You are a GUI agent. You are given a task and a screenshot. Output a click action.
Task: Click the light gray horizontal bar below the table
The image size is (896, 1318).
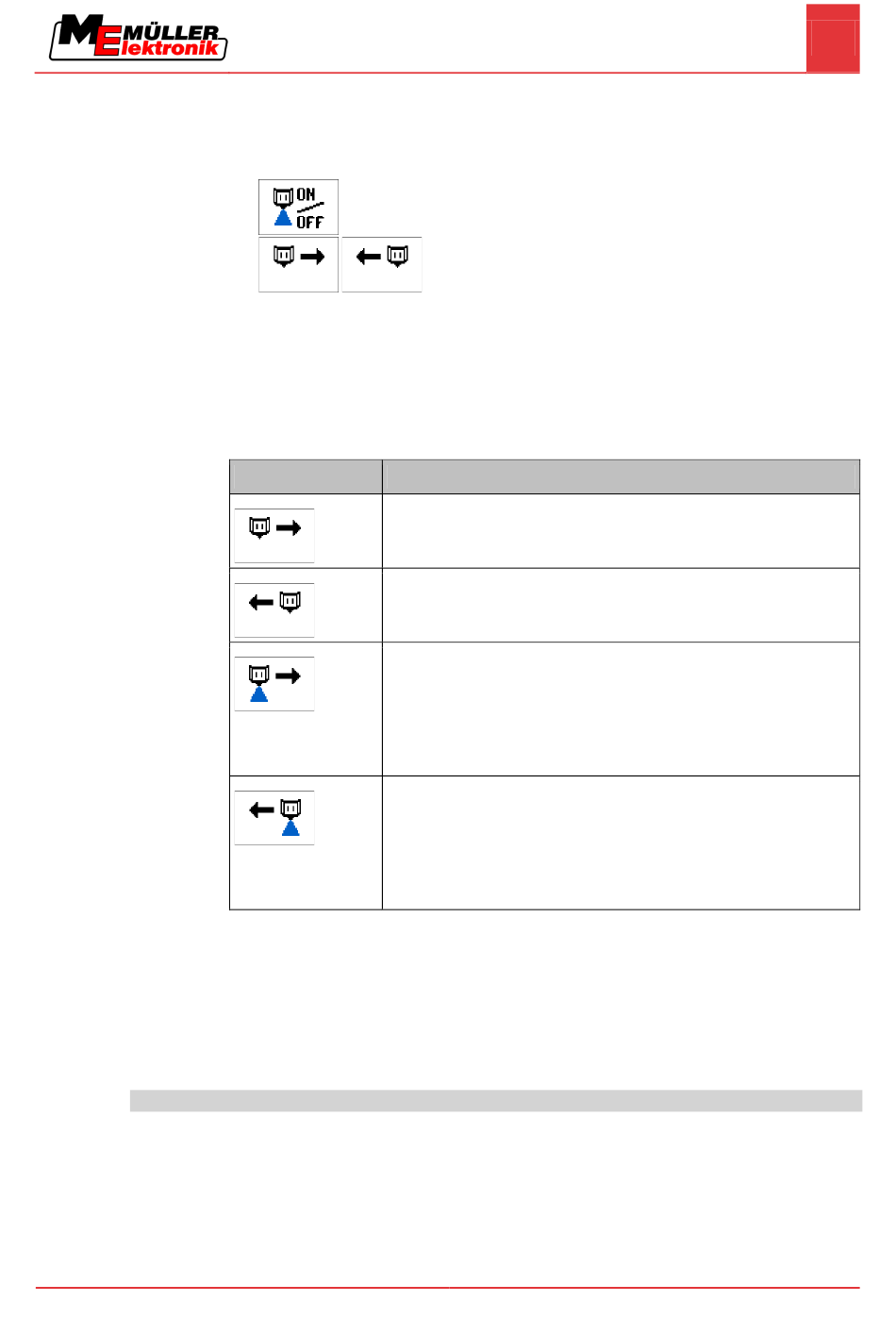point(496,1101)
